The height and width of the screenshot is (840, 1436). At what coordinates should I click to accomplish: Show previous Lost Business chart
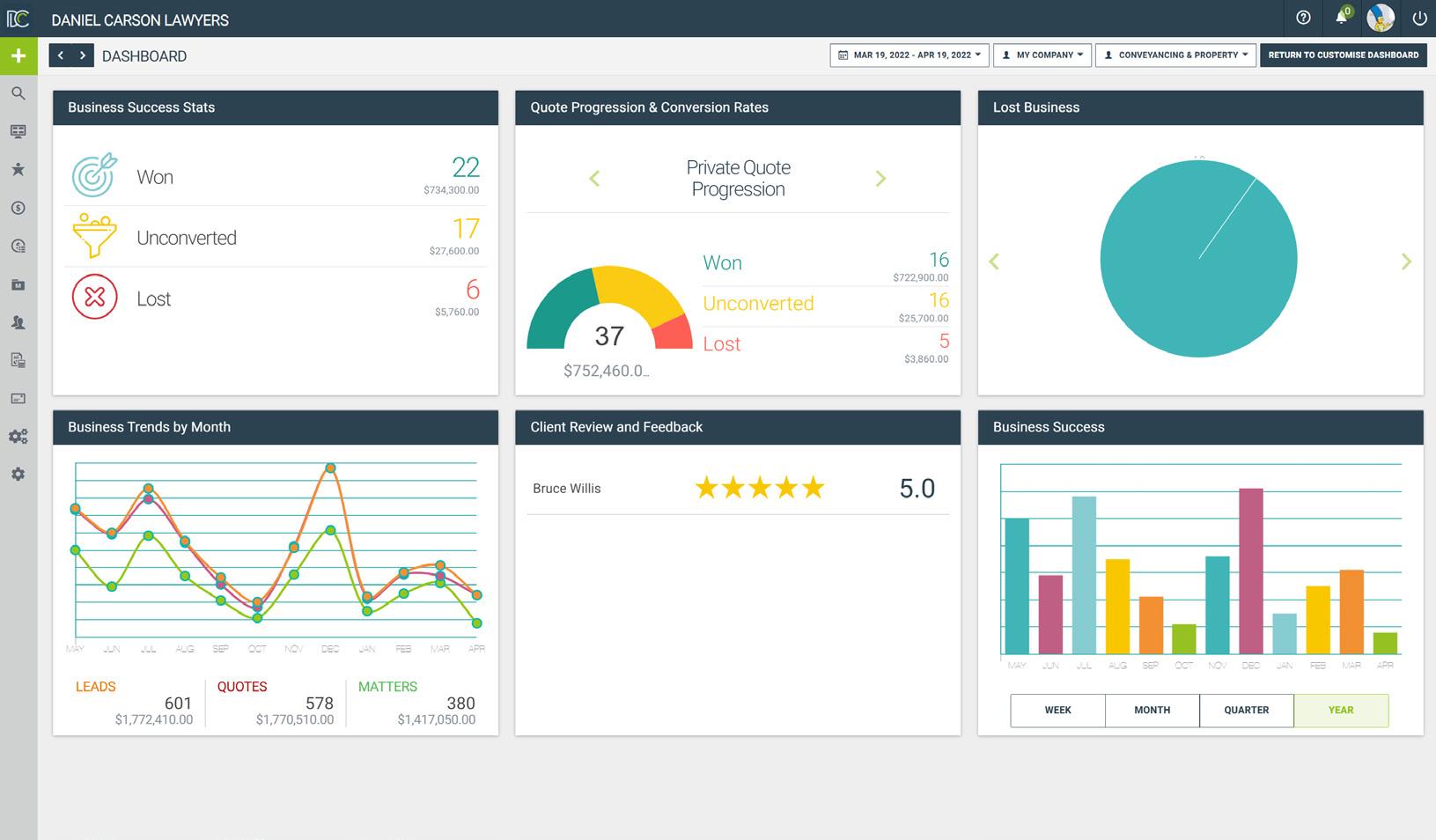click(x=994, y=262)
